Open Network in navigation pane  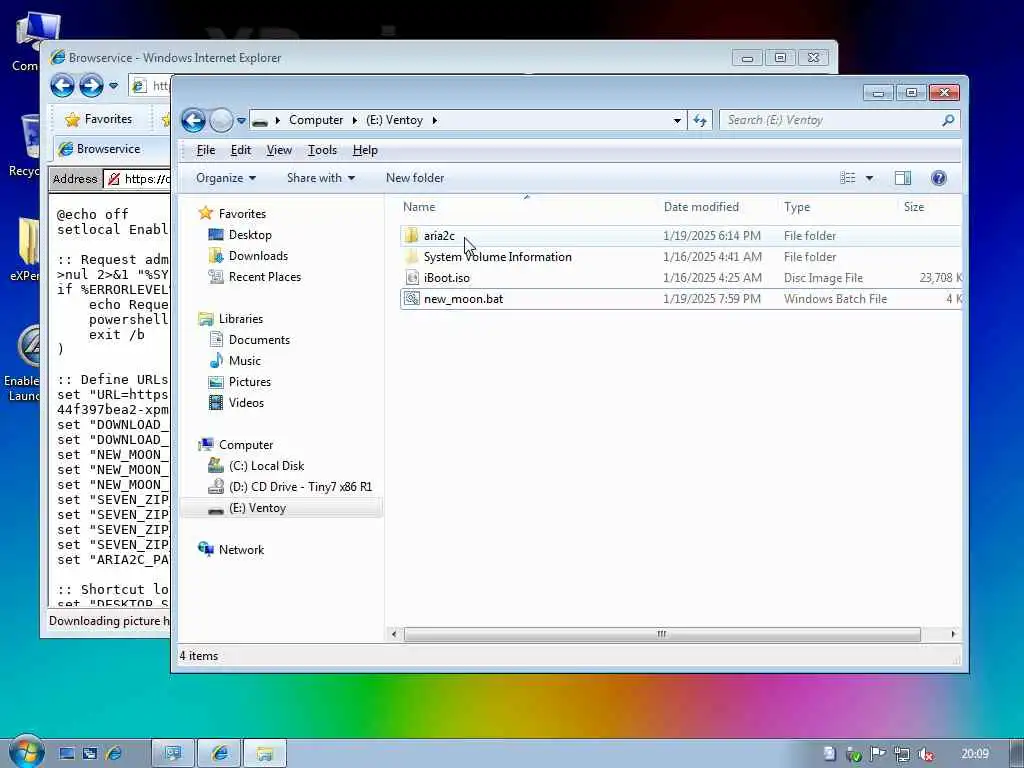tap(241, 550)
